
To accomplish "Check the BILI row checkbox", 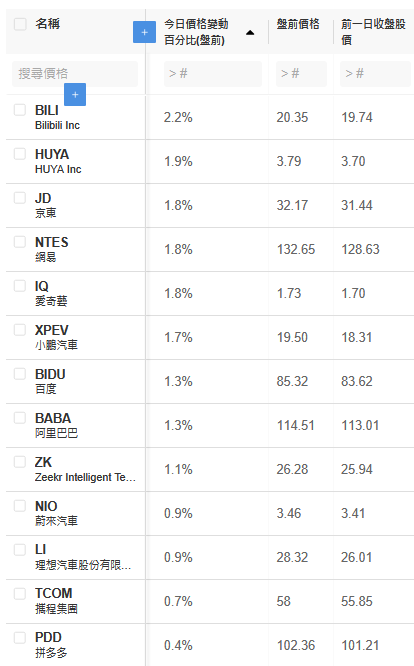I will click(20, 110).
